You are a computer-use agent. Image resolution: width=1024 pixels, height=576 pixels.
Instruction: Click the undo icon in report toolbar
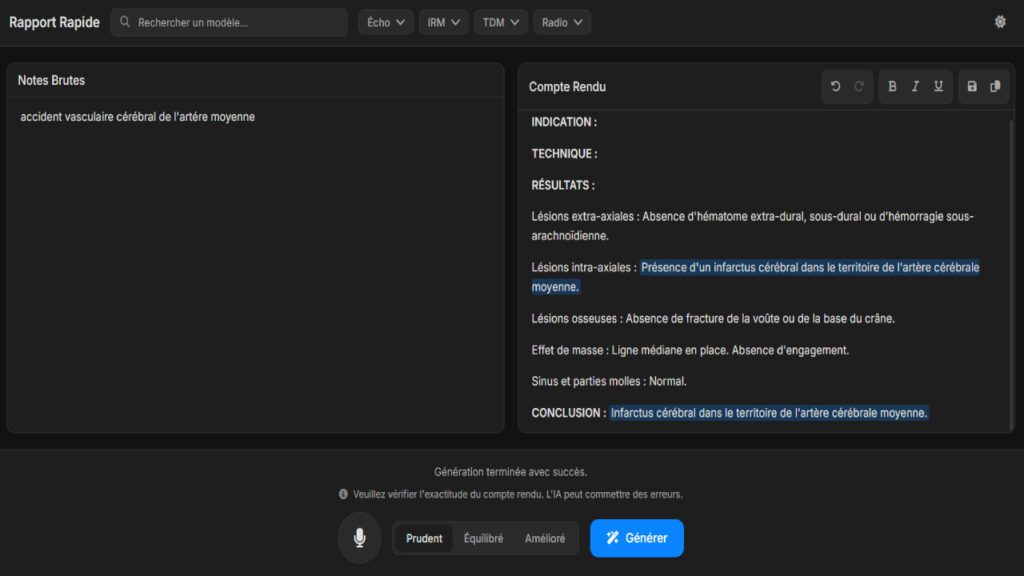[x=836, y=87]
